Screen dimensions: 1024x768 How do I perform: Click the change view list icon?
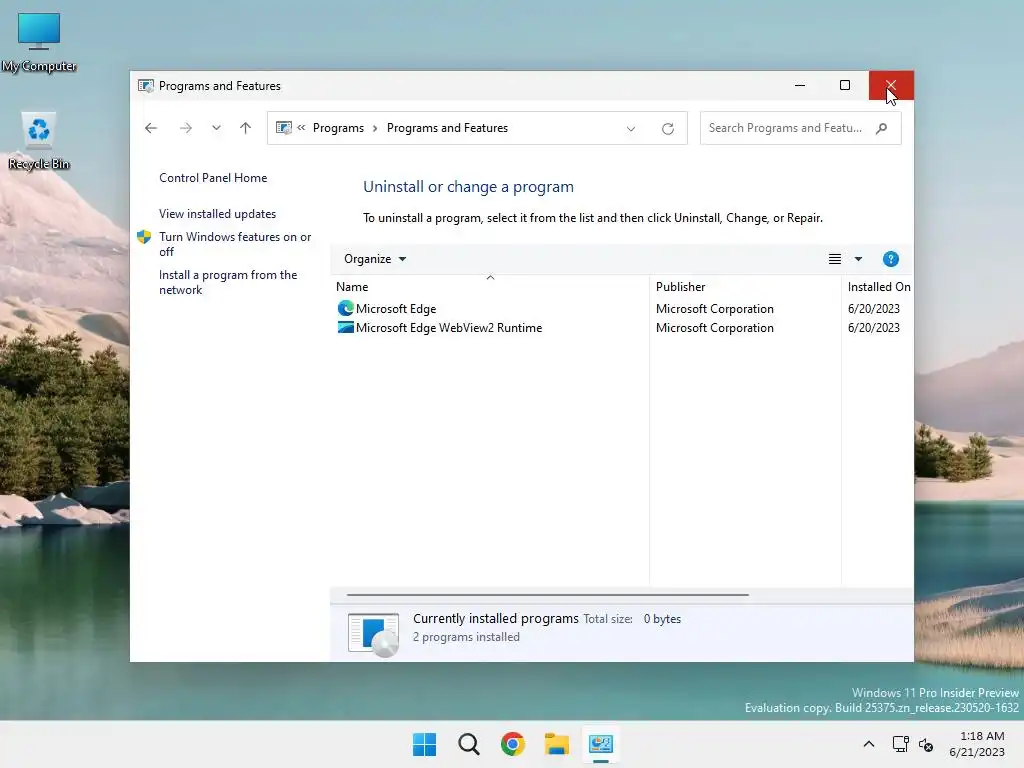coord(835,259)
